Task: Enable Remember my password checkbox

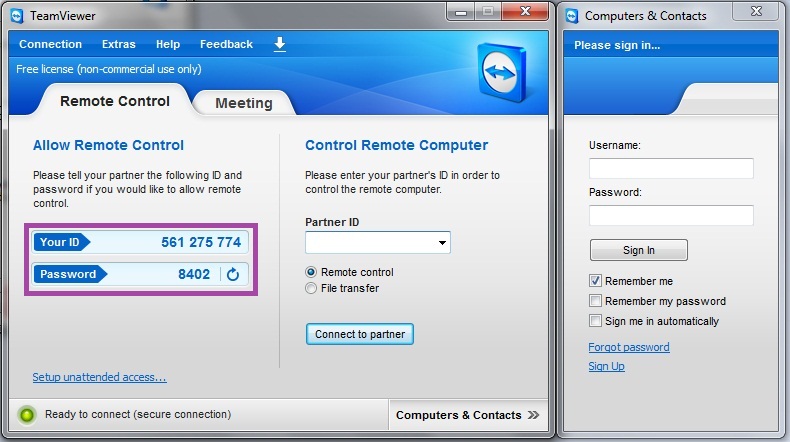Action: (595, 301)
